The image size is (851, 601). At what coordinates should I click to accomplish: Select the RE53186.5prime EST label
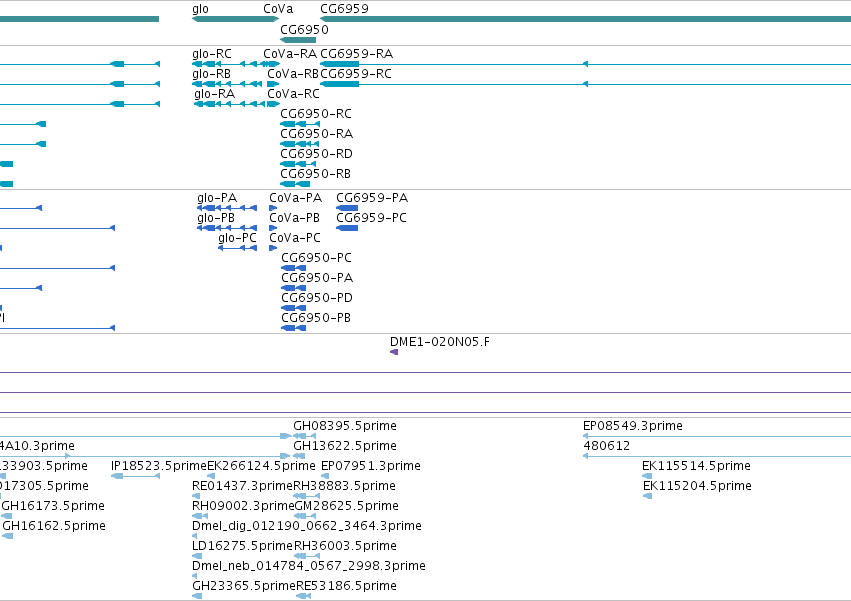coord(346,586)
